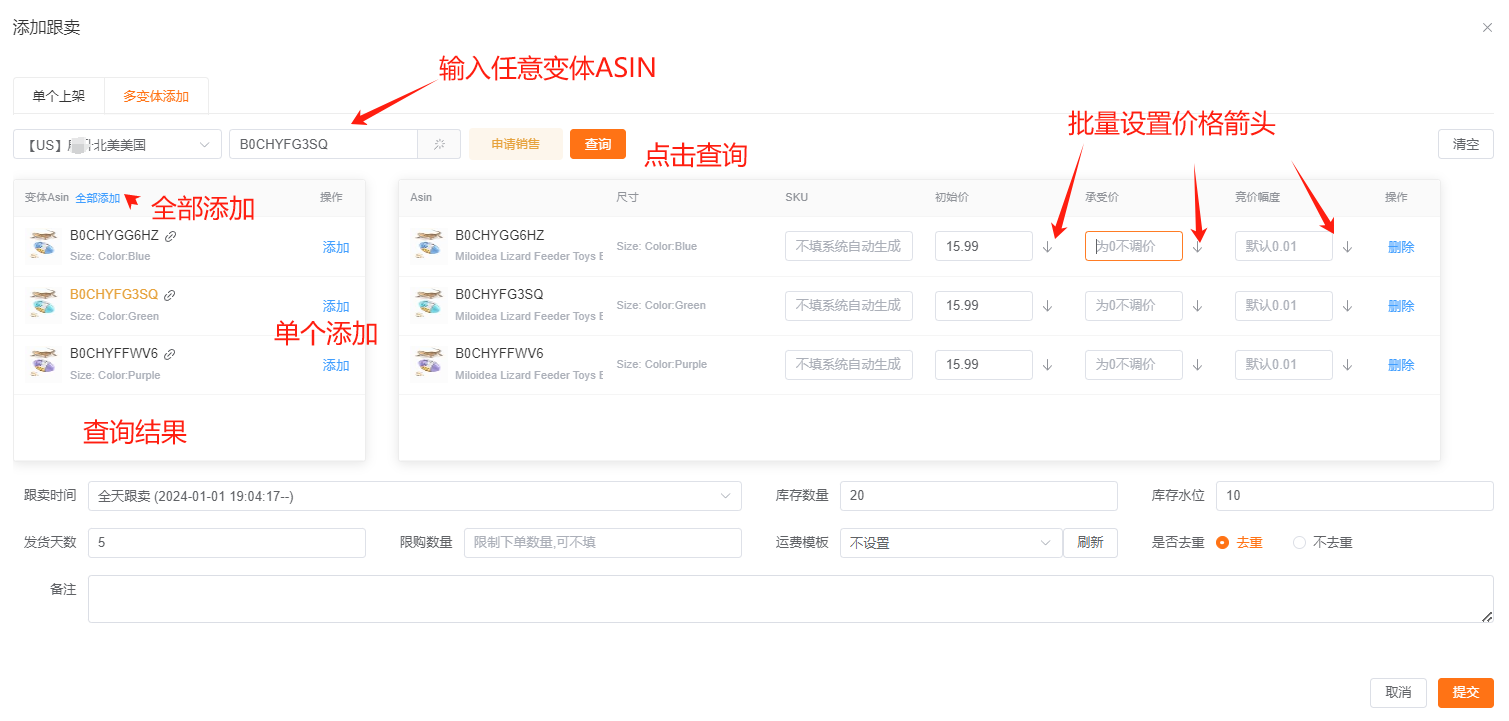Select the 去重 radio button
The width and height of the screenshot is (1509, 721).
(1222, 543)
